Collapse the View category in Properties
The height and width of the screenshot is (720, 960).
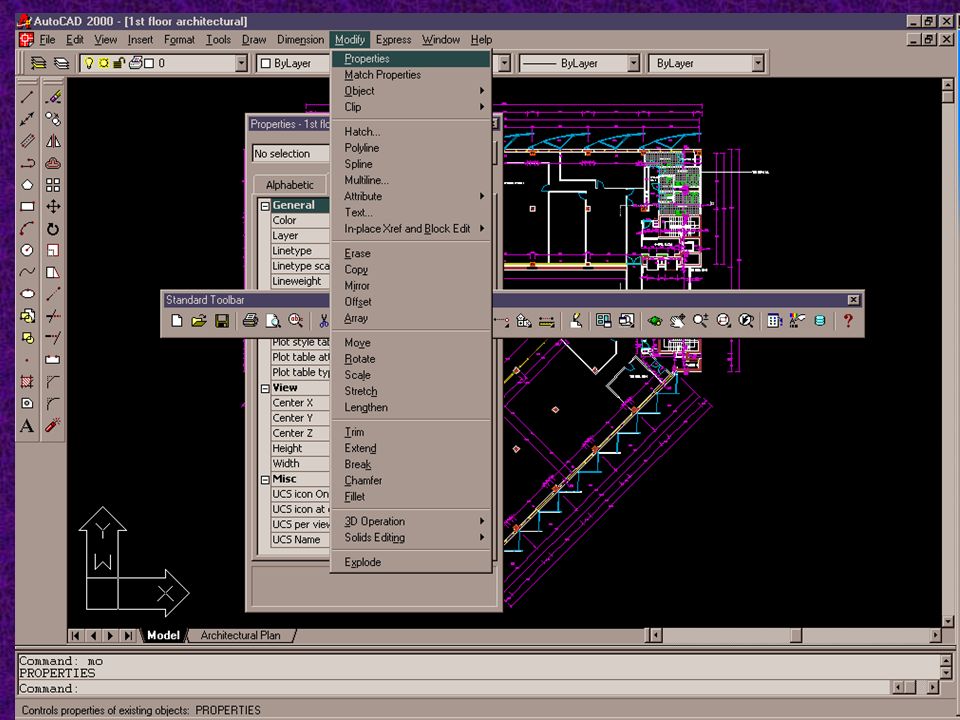pyautogui.click(x=265, y=389)
